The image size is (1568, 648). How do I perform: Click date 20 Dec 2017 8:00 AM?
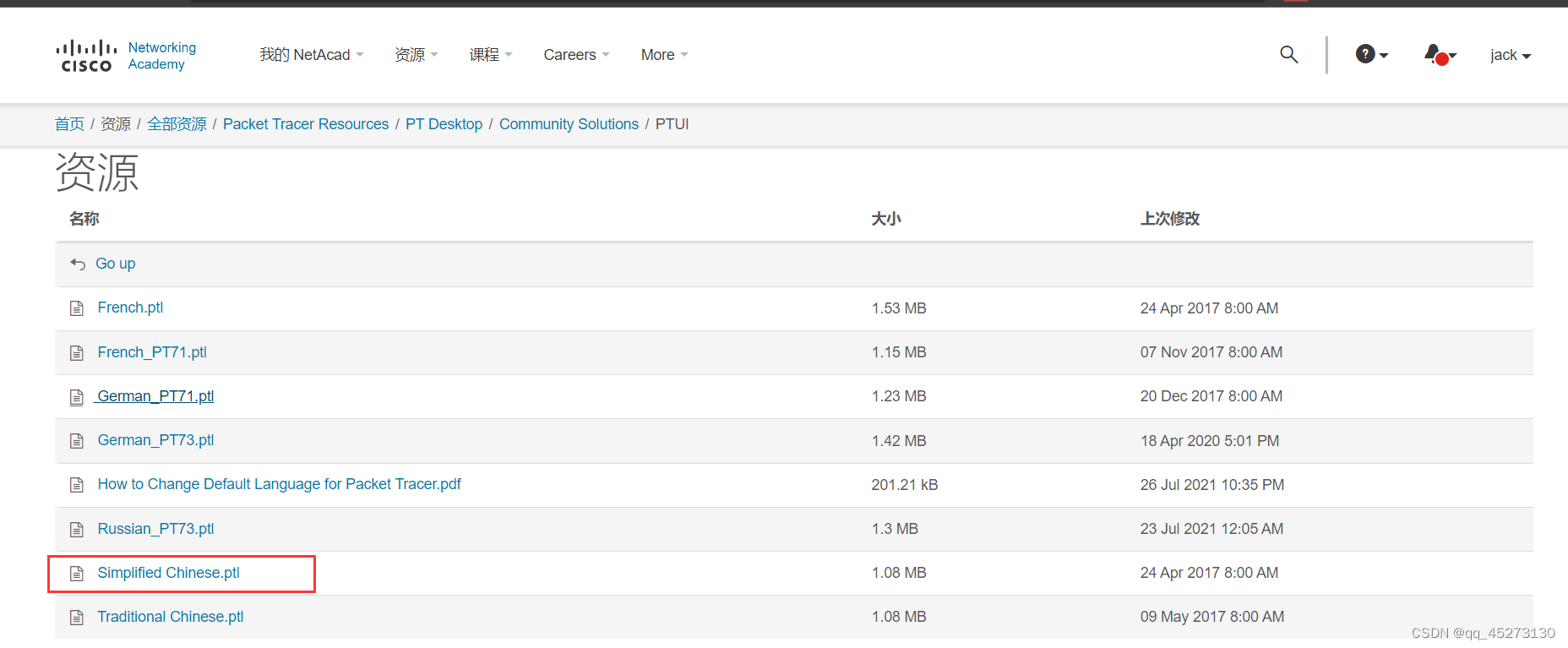[x=1211, y=396]
